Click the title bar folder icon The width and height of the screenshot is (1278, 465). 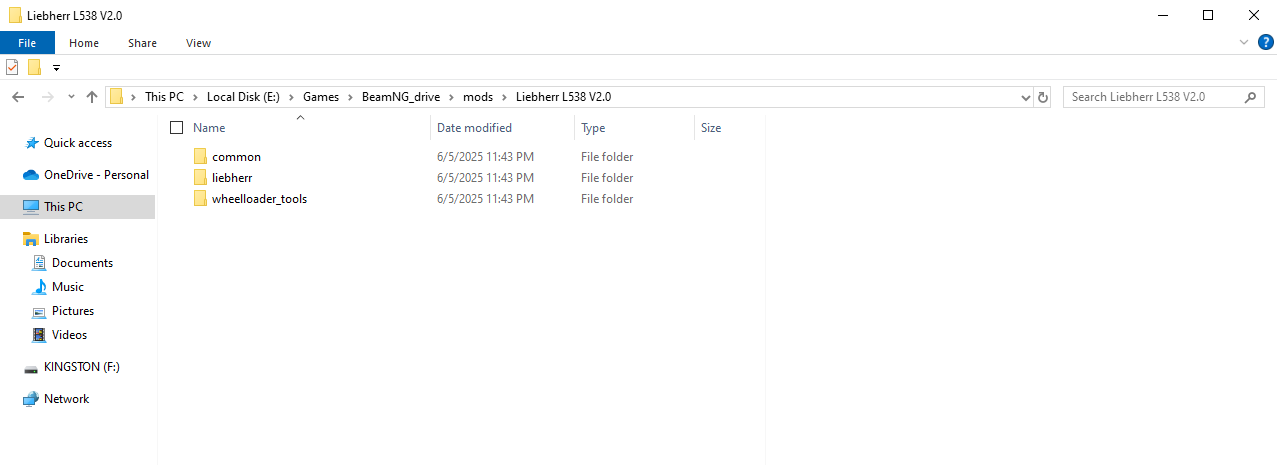click(x=14, y=15)
